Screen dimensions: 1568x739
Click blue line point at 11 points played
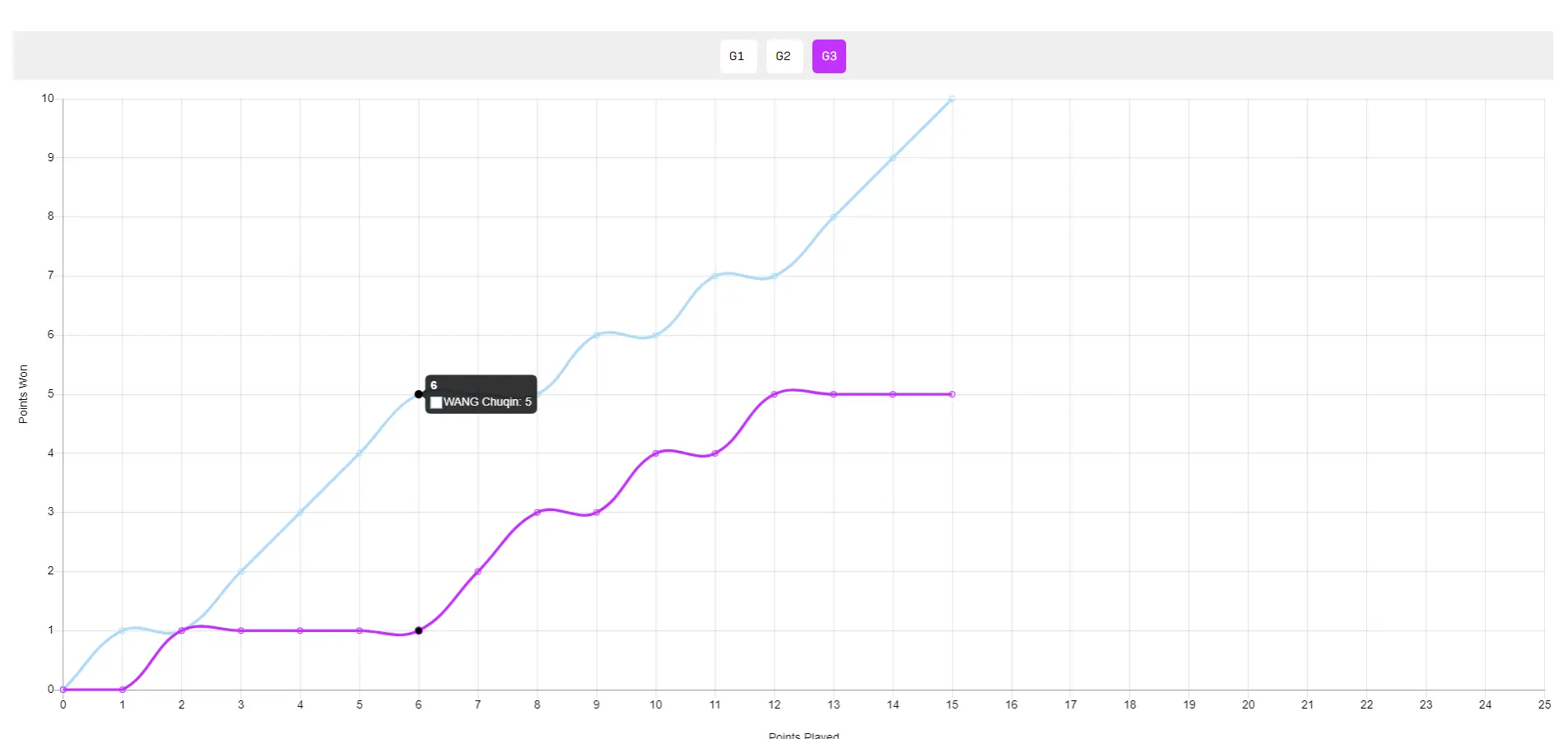(x=714, y=276)
